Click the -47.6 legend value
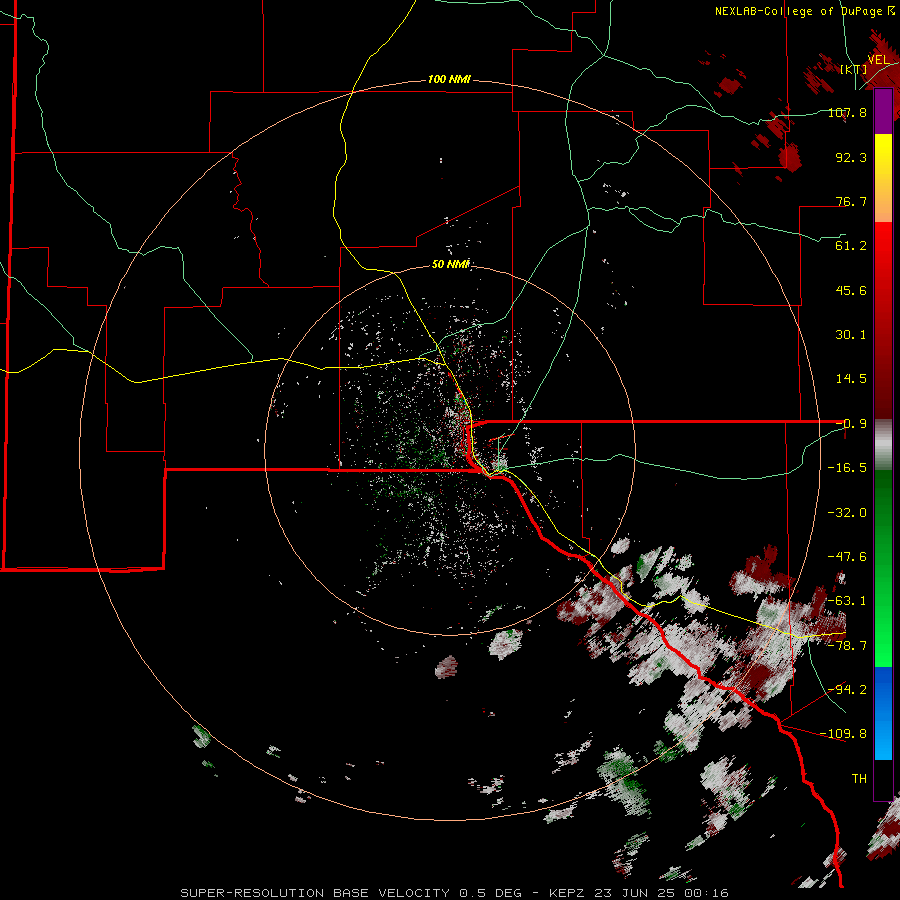Screen dimensions: 900x900 [848, 557]
